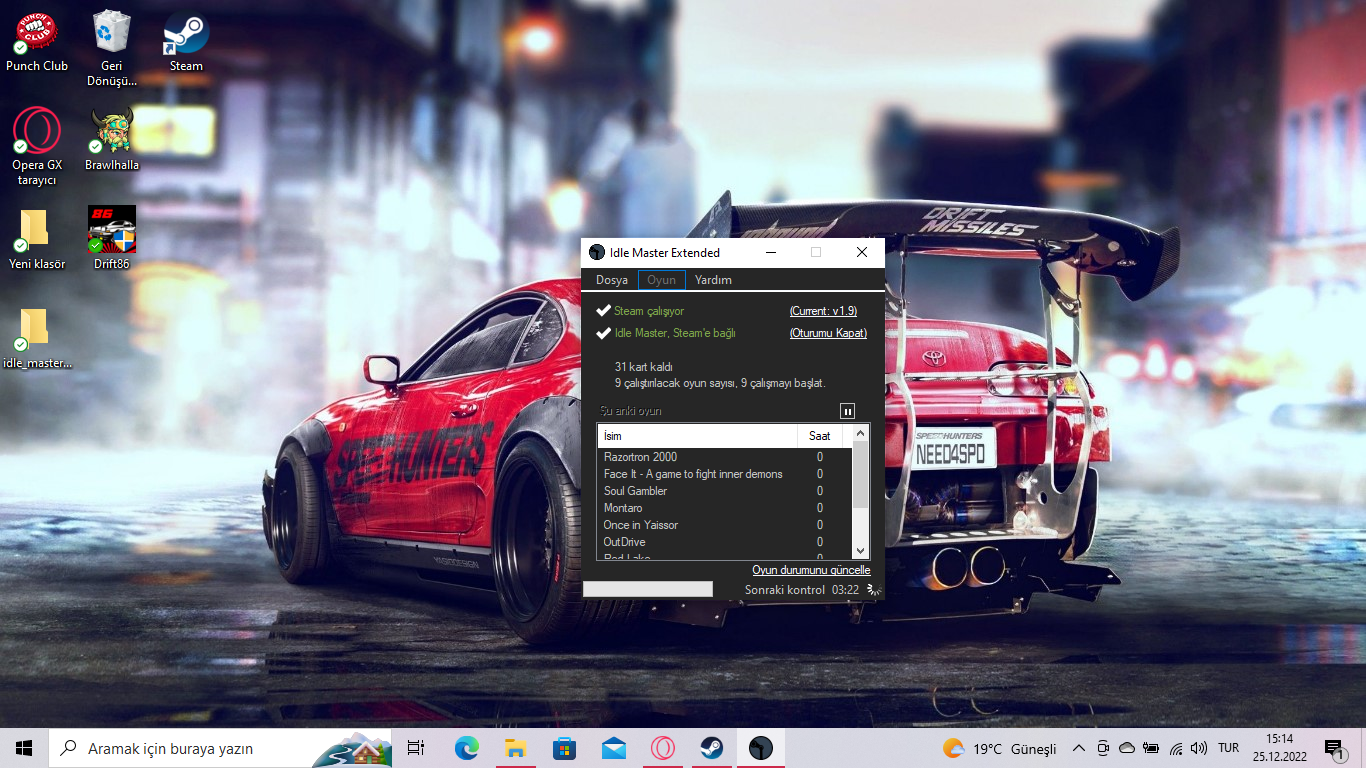Select Face It - A game to fight inner demons
The image size is (1366, 768).
pos(724,474)
